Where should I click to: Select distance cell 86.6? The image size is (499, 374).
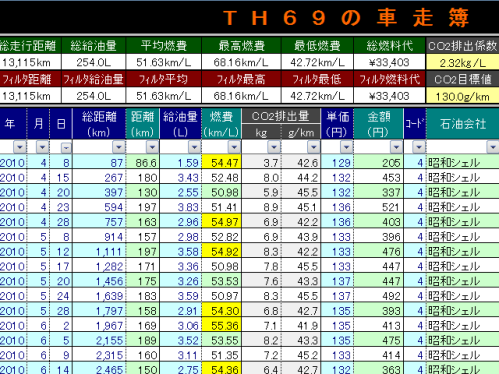pos(143,162)
